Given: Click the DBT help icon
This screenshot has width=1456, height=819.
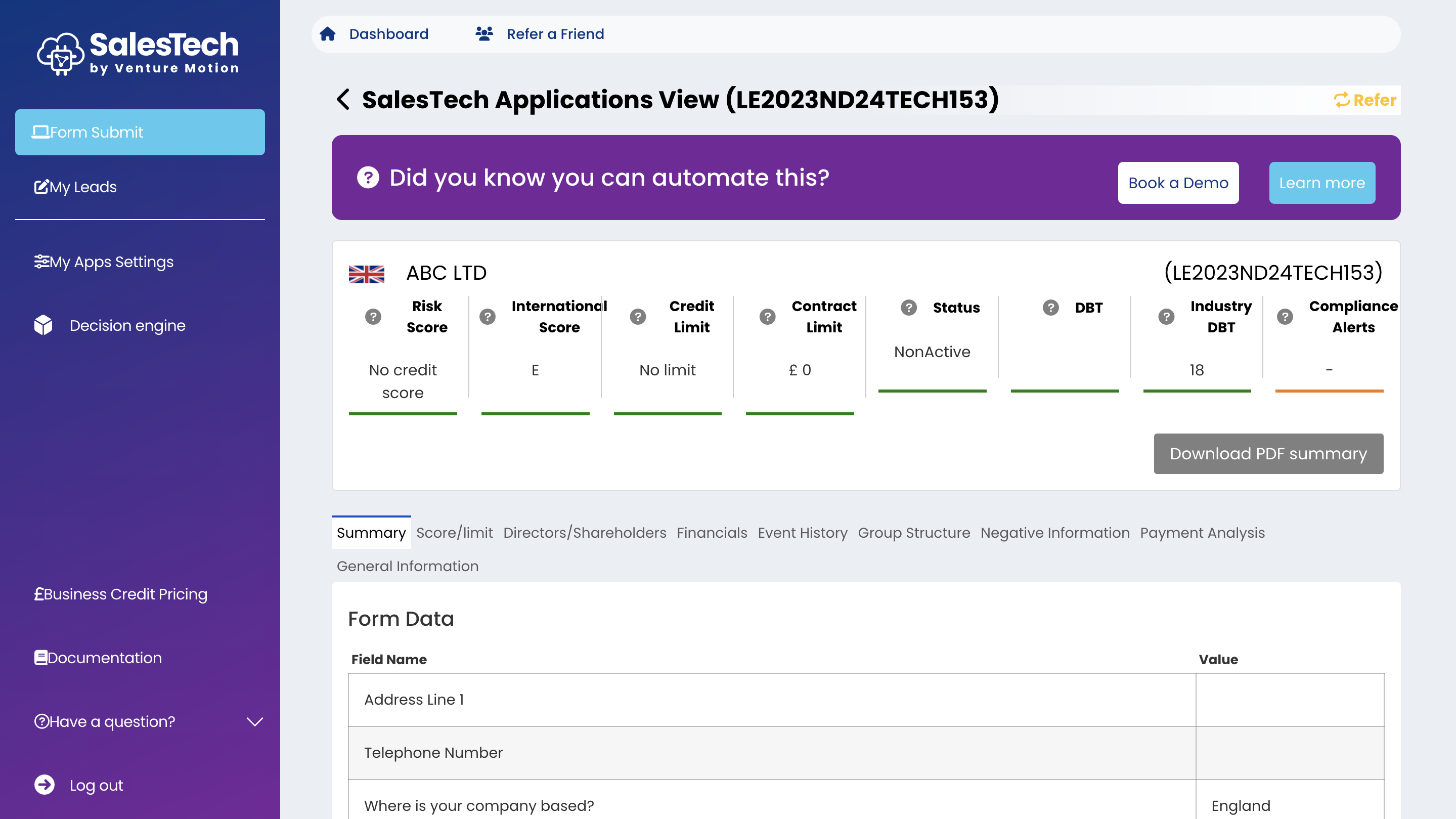Looking at the screenshot, I should click(1051, 308).
